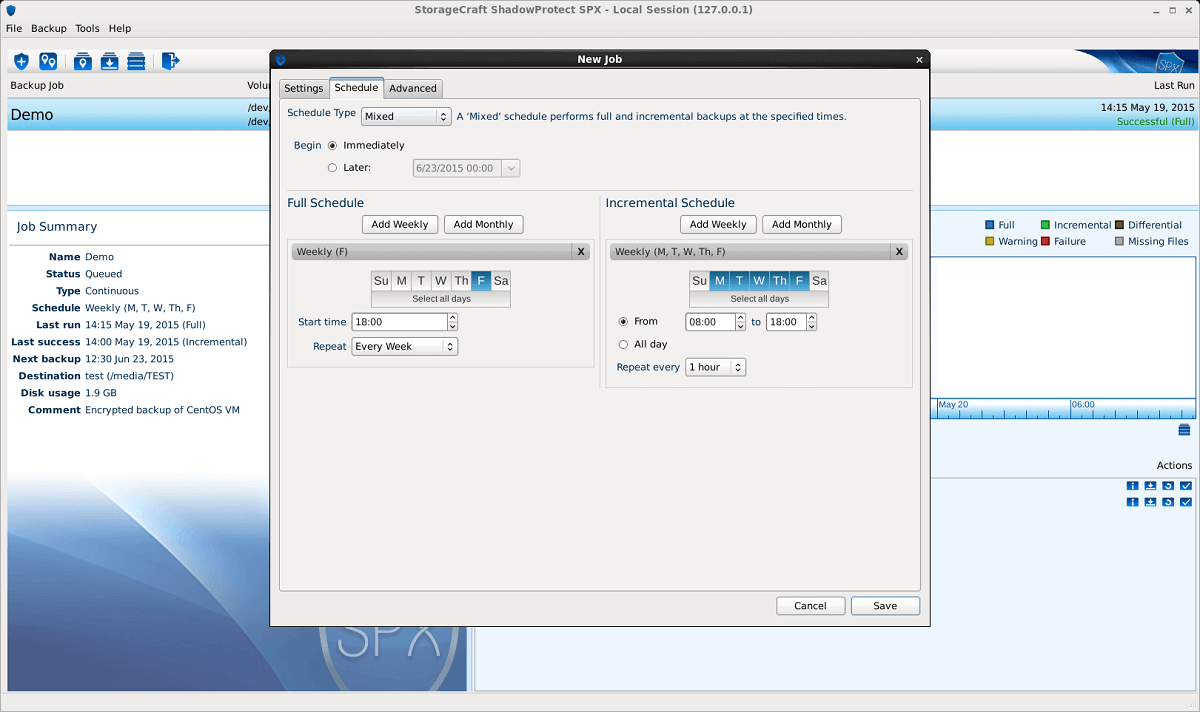Toggle F in the Full Schedule days
The image size is (1200, 712).
click(481, 281)
